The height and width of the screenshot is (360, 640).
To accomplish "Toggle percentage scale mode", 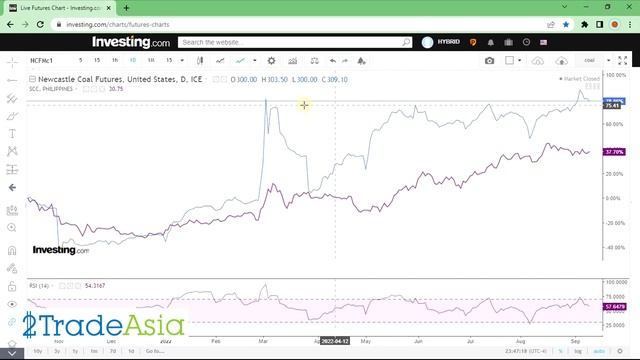I will pos(560,351).
